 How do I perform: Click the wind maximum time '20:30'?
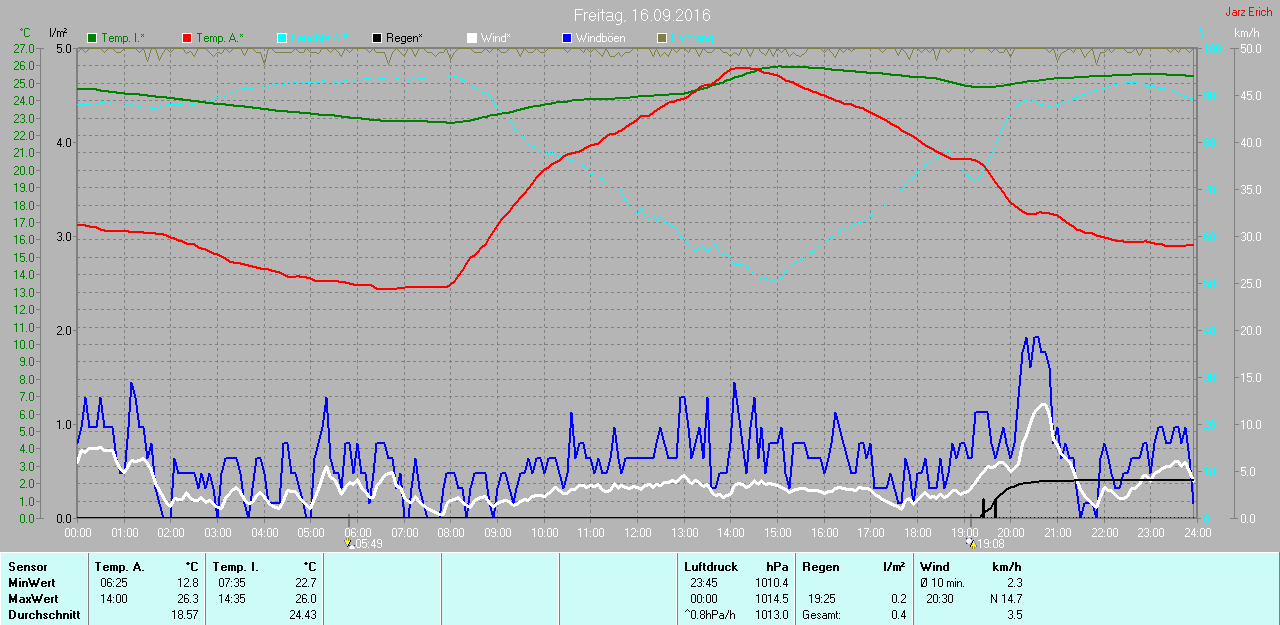click(x=940, y=599)
